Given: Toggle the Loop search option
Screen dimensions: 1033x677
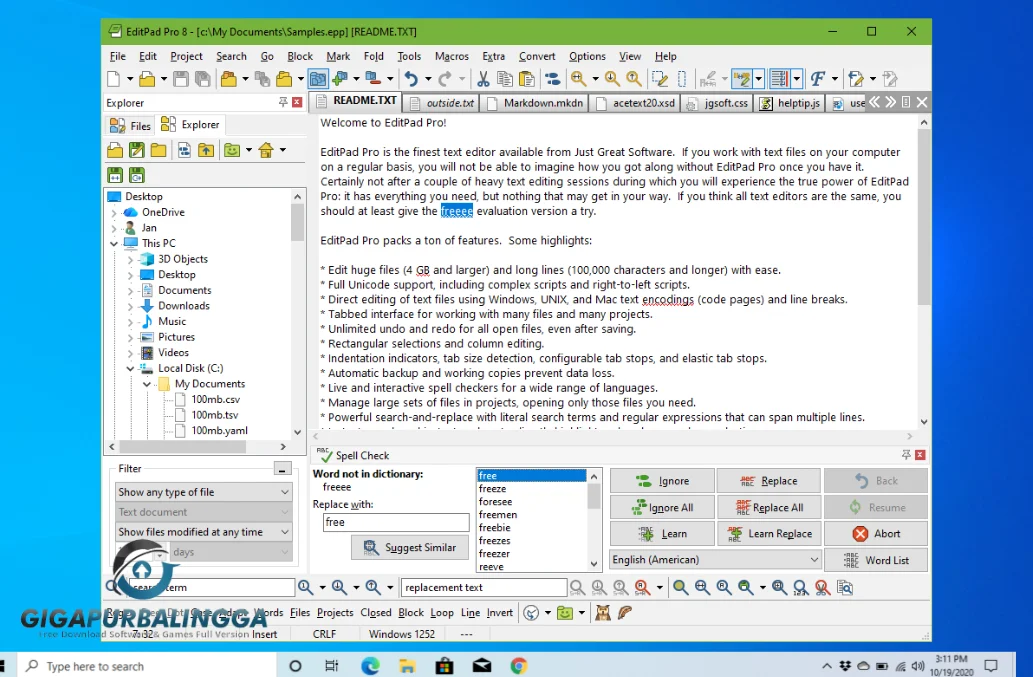Looking at the screenshot, I should click(442, 612).
